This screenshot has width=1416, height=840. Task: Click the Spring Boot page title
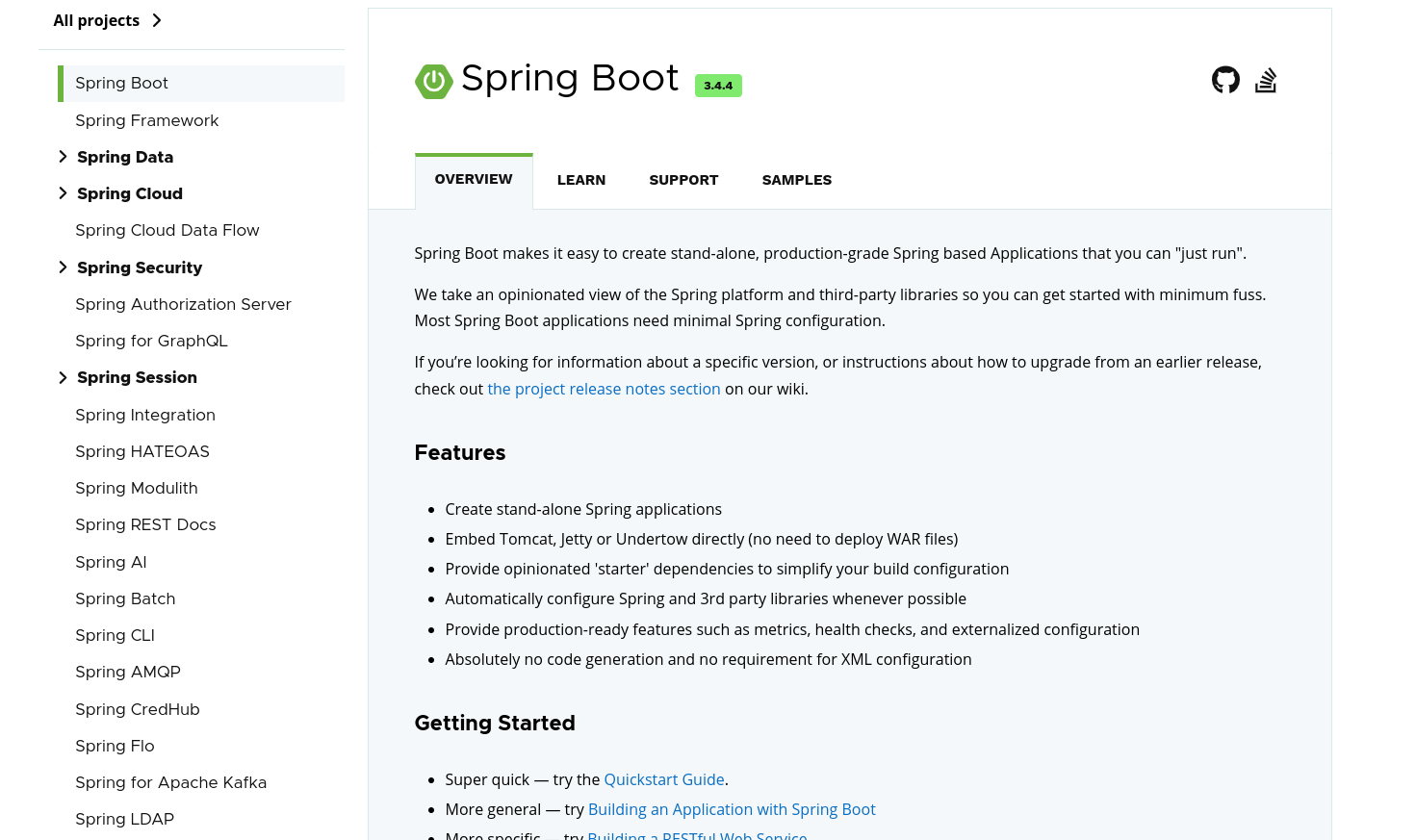click(x=570, y=78)
